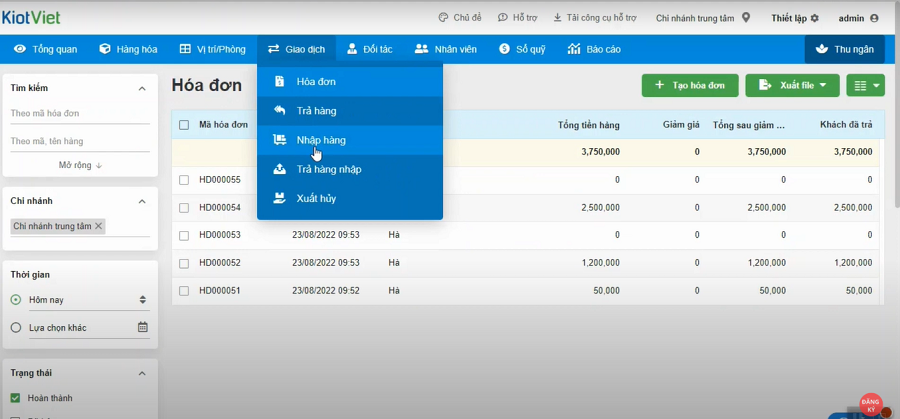Click invoice code HD000052

pyautogui.click(x=220, y=263)
